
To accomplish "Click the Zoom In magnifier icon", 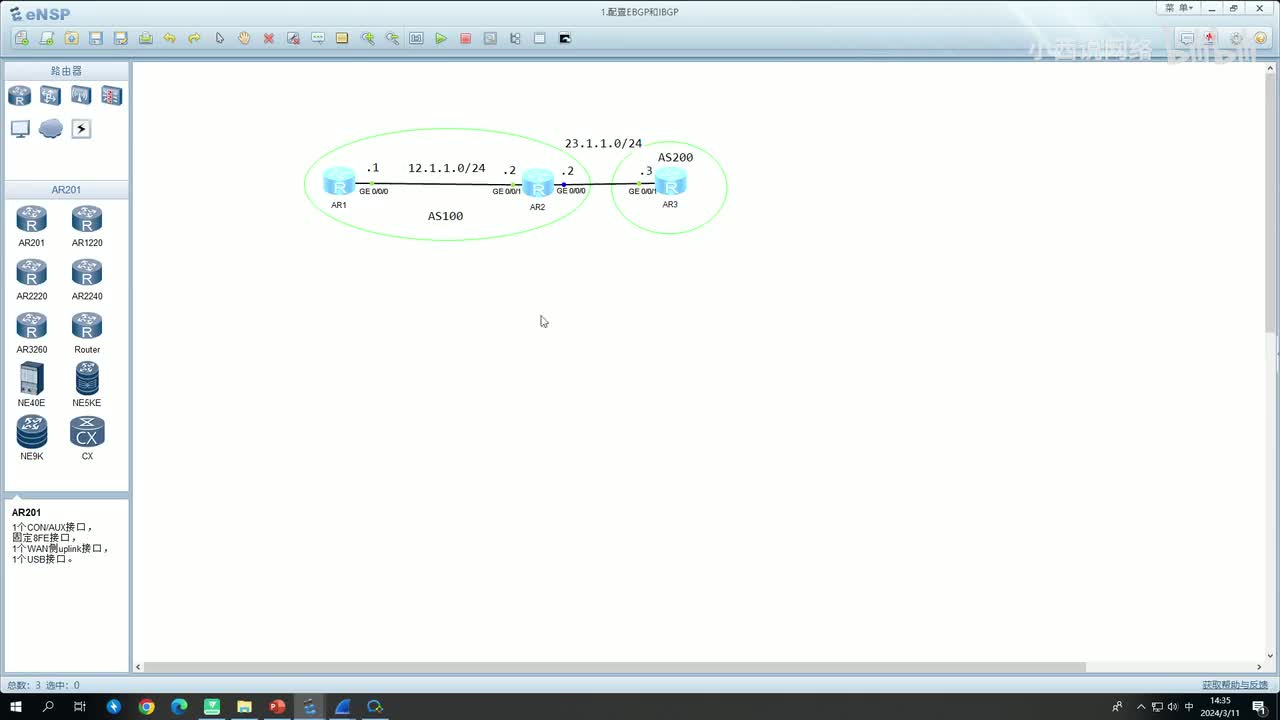I will [367, 38].
